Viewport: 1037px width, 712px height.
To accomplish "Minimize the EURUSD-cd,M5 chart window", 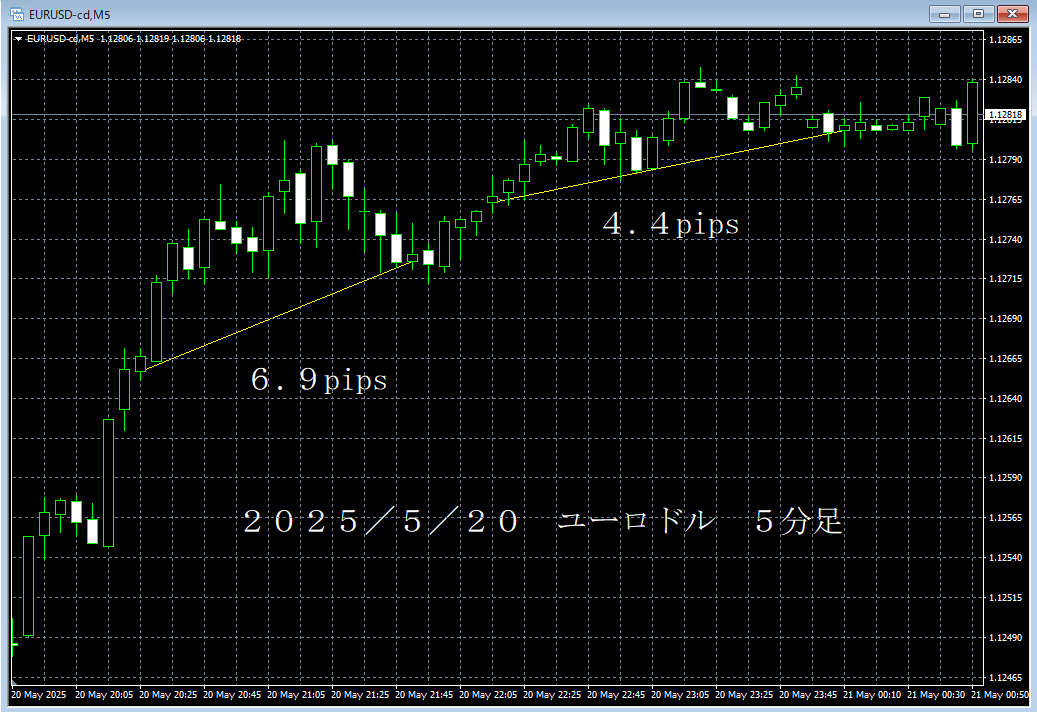I will [944, 14].
